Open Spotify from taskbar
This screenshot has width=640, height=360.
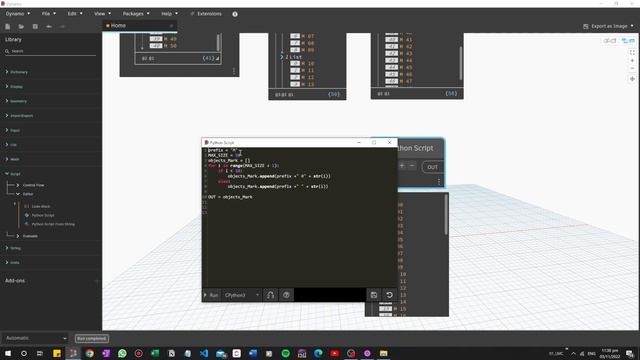pos(285,353)
